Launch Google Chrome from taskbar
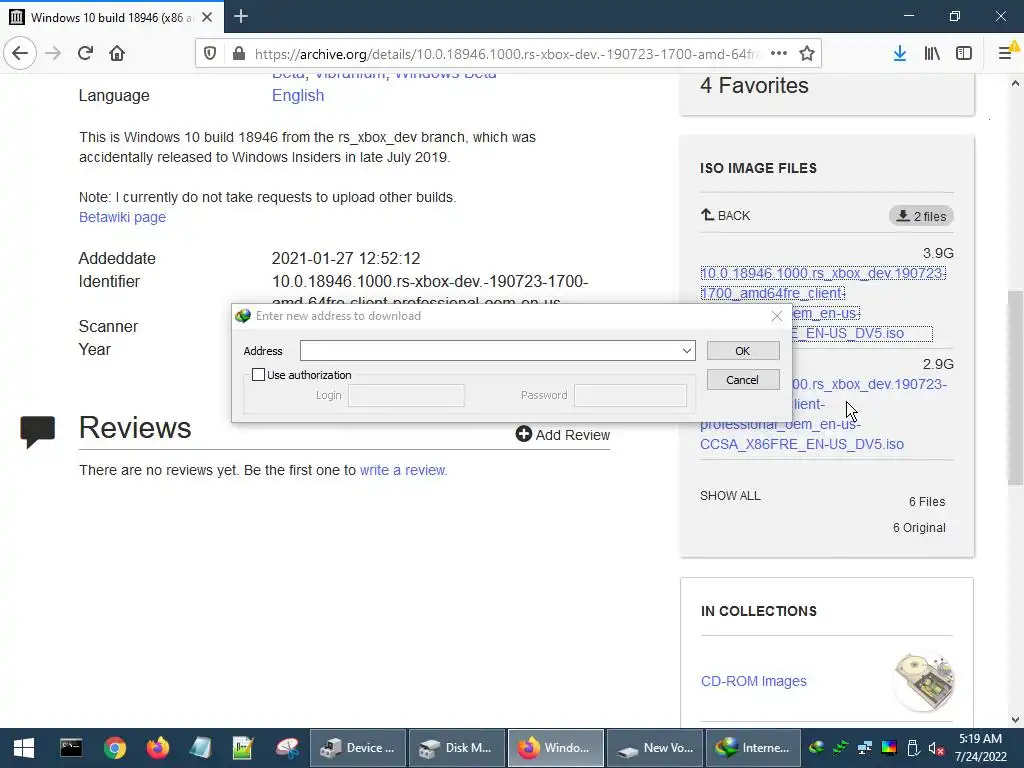1024x768 pixels. (x=114, y=748)
